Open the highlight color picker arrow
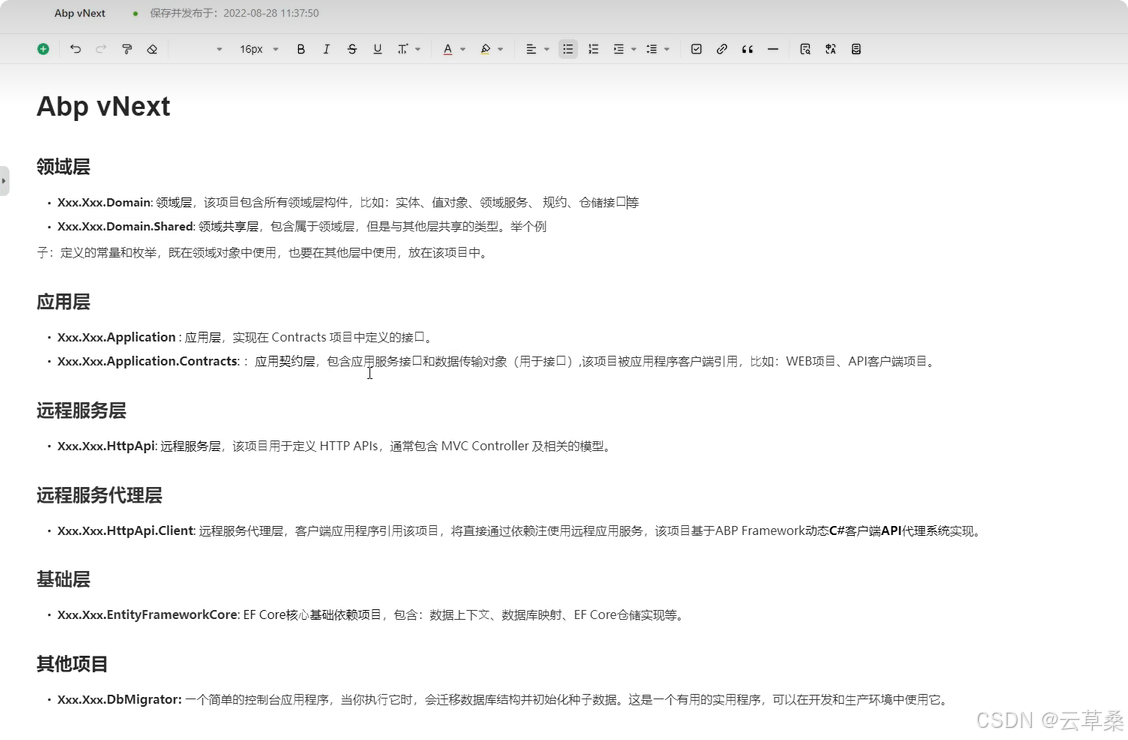This screenshot has height=740, width=1128. coord(501,50)
